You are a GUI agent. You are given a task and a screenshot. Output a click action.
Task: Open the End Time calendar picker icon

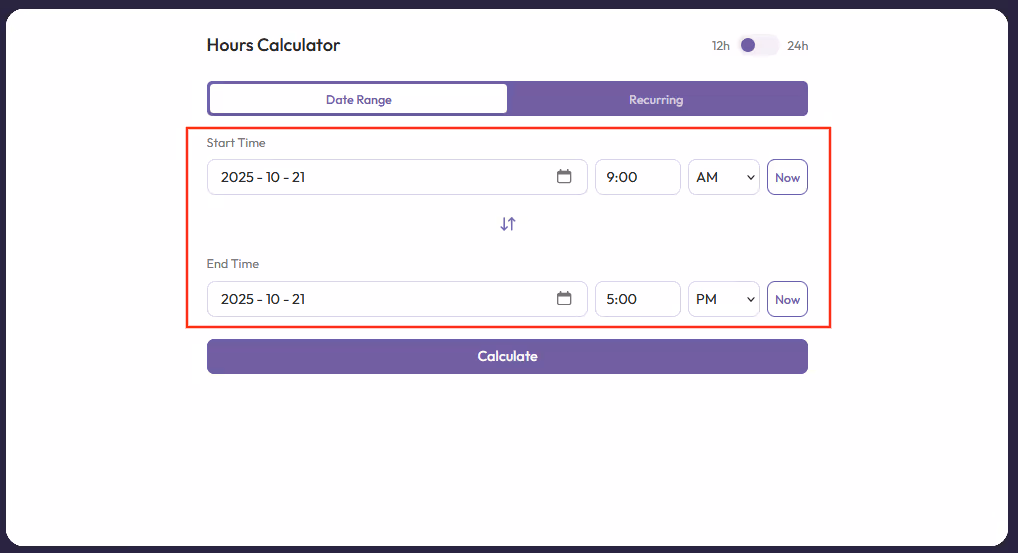pyautogui.click(x=564, y=299)
